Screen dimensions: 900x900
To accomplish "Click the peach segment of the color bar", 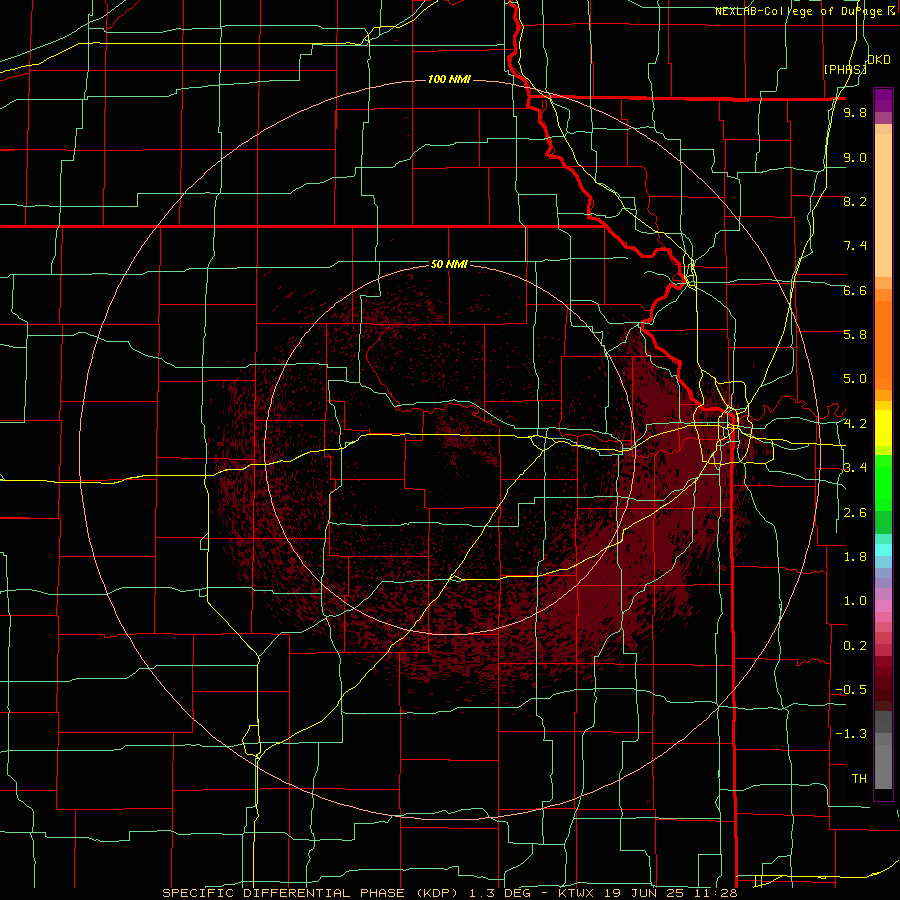I will (x=883, y=205).
